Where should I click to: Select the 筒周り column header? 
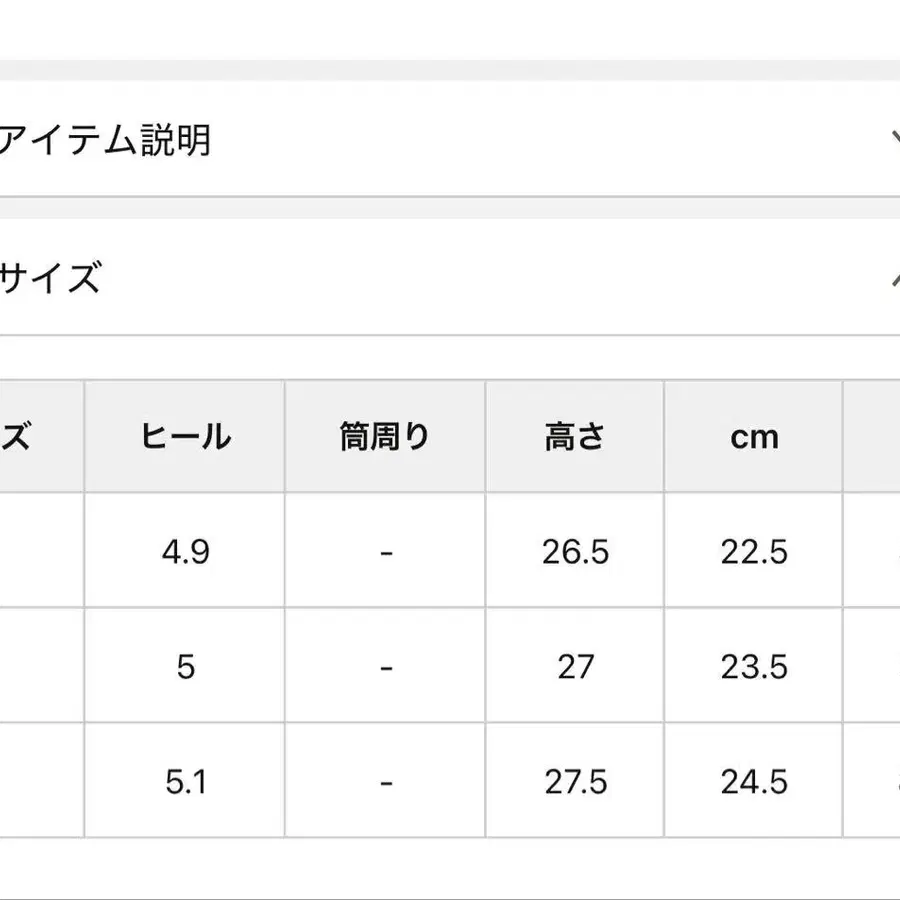click(x=383, y=437)
